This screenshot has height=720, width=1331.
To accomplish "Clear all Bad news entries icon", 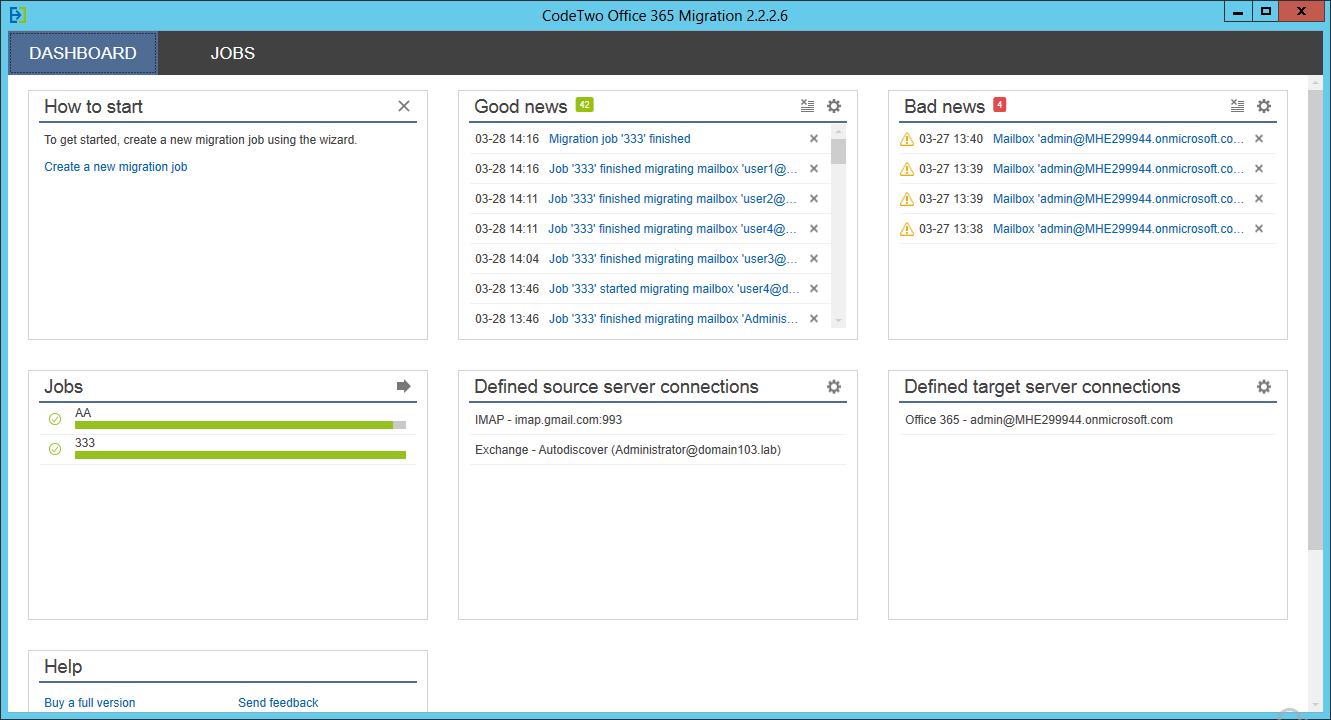I will click(x=1238, y=106).
